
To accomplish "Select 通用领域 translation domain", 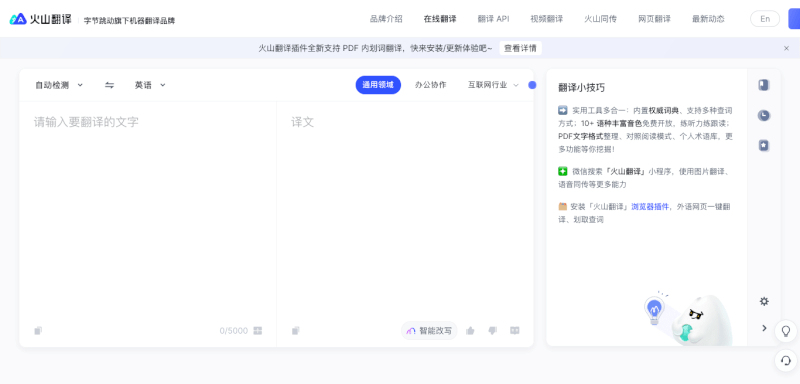I will point(378,85).
